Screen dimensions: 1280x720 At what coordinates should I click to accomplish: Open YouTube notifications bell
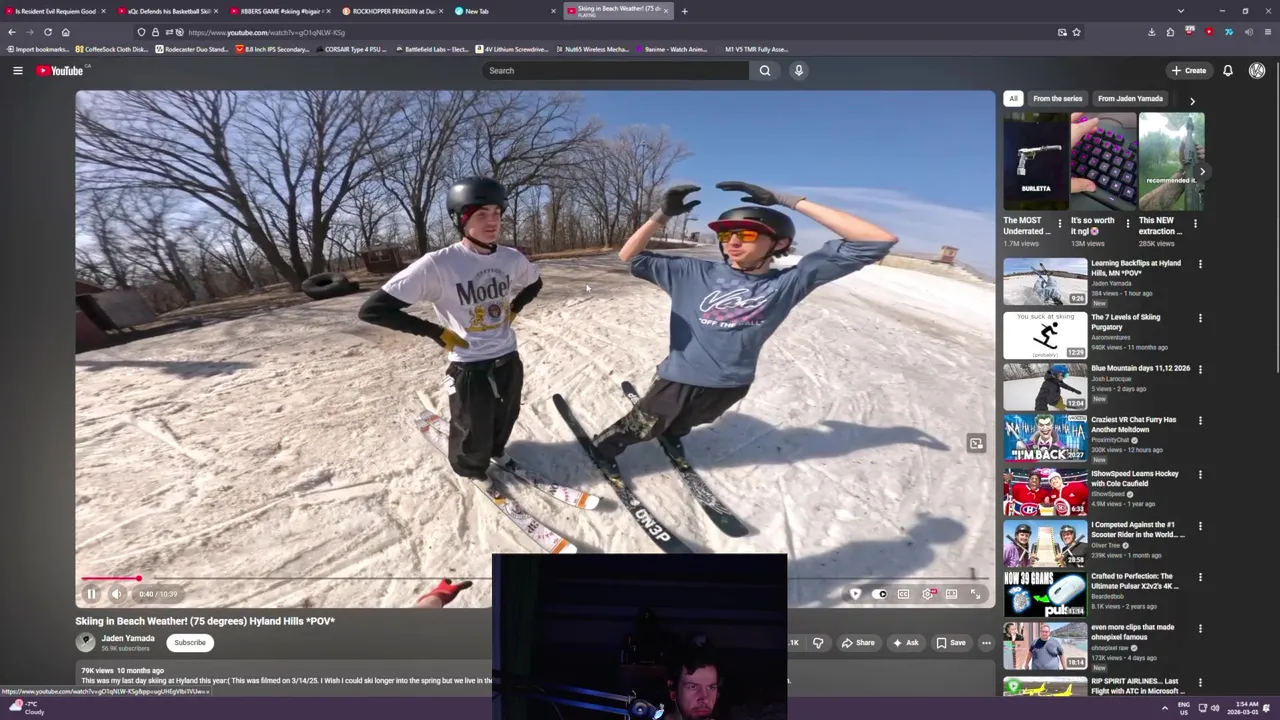1228,70
